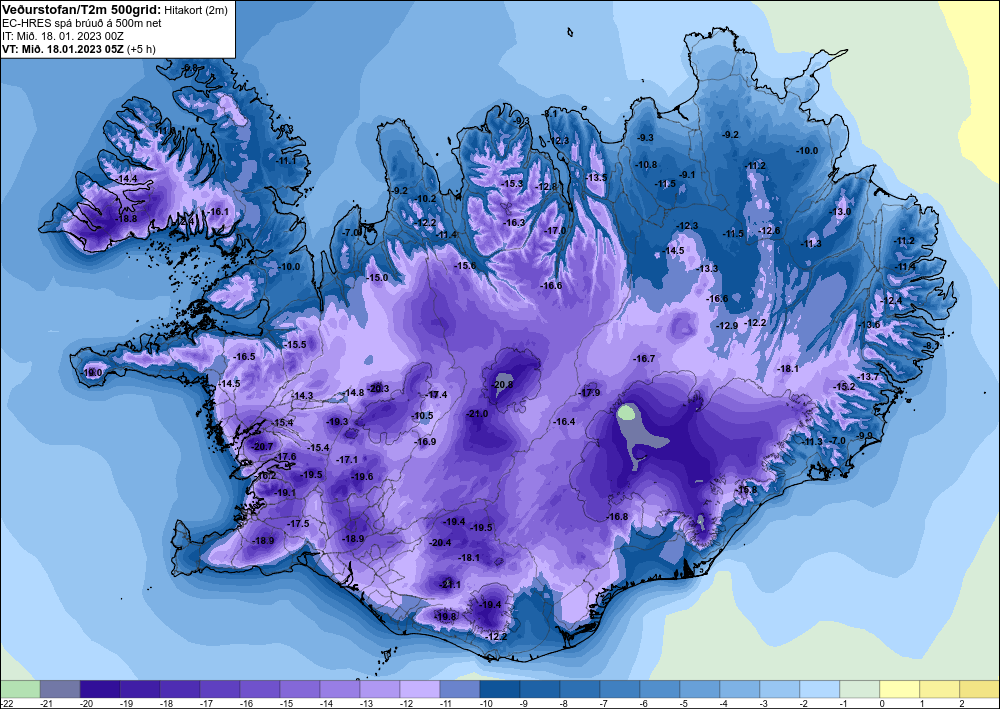Pick the golden yellow 2 legend swatch
The width and height of the screenshot is (1000, 709).
980,689
